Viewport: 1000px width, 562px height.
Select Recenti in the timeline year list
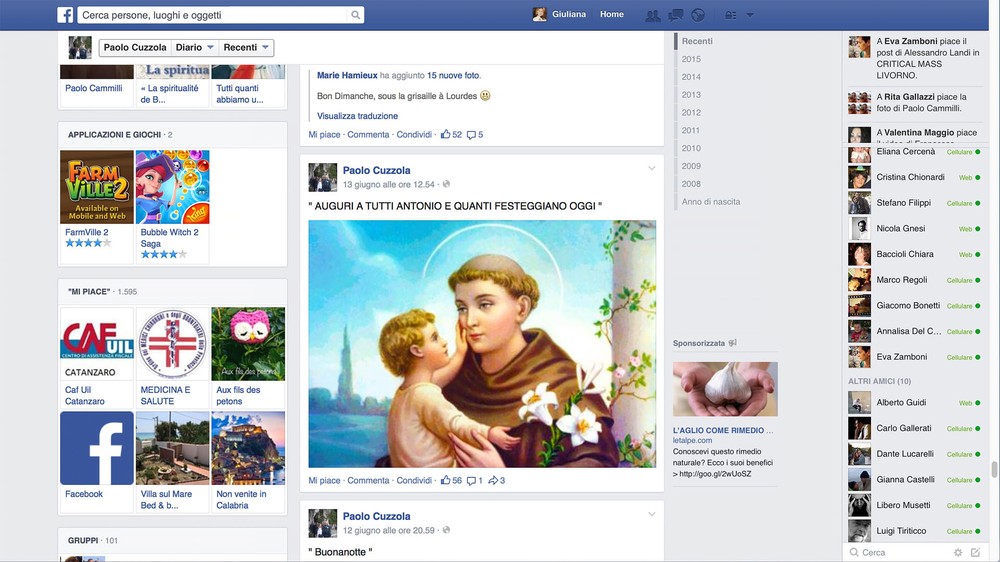tap(697, 41)
